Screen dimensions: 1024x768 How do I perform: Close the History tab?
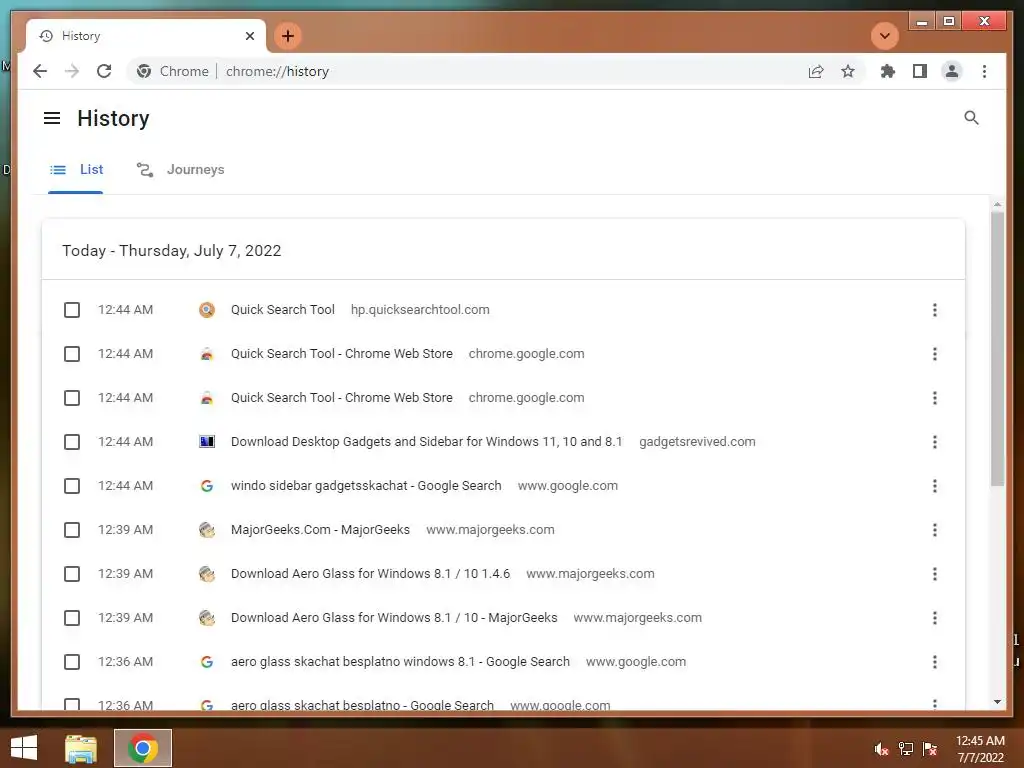coord(249,36)
